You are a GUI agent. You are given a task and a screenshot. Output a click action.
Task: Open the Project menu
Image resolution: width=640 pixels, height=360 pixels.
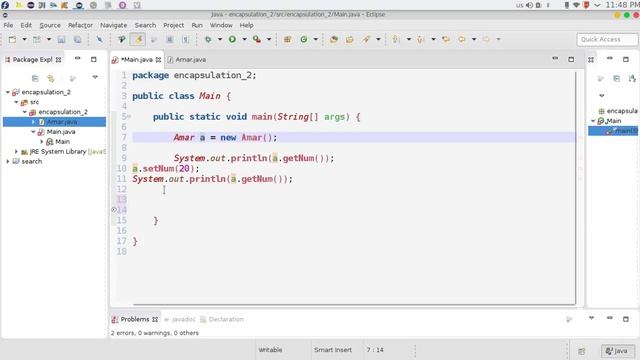tap(173, 25)
